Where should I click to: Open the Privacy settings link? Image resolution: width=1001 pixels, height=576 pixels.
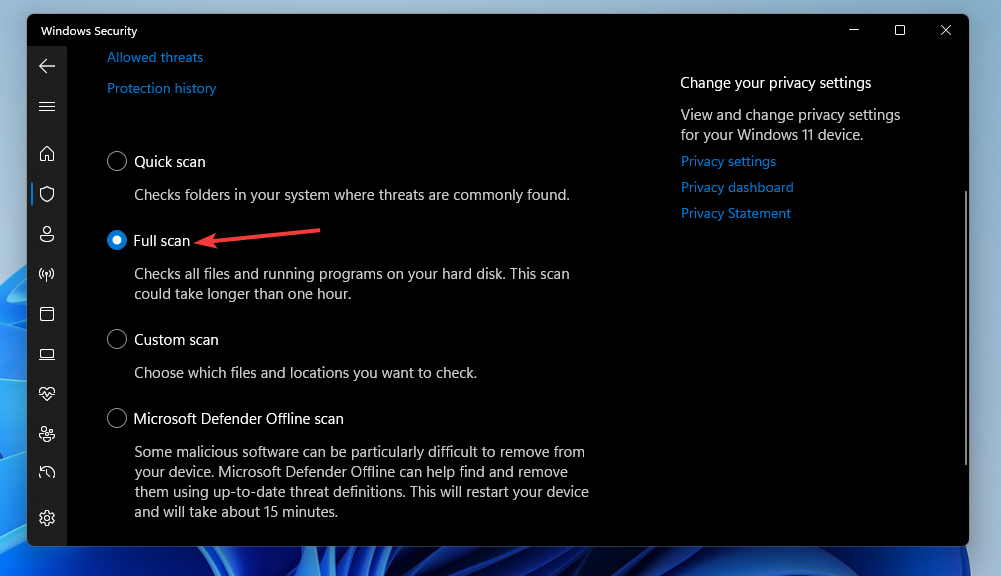pos(728,162)
